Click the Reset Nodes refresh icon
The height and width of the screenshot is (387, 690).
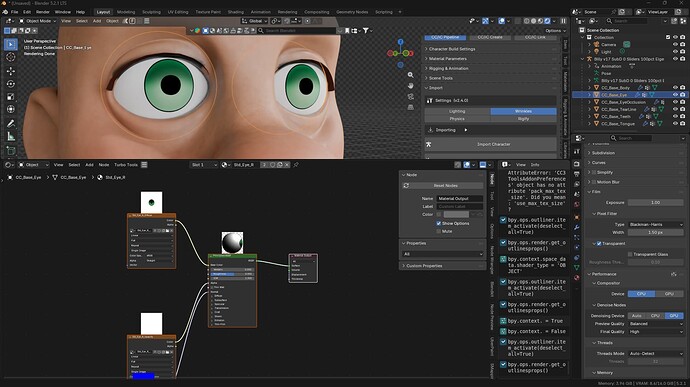(406, 186)
